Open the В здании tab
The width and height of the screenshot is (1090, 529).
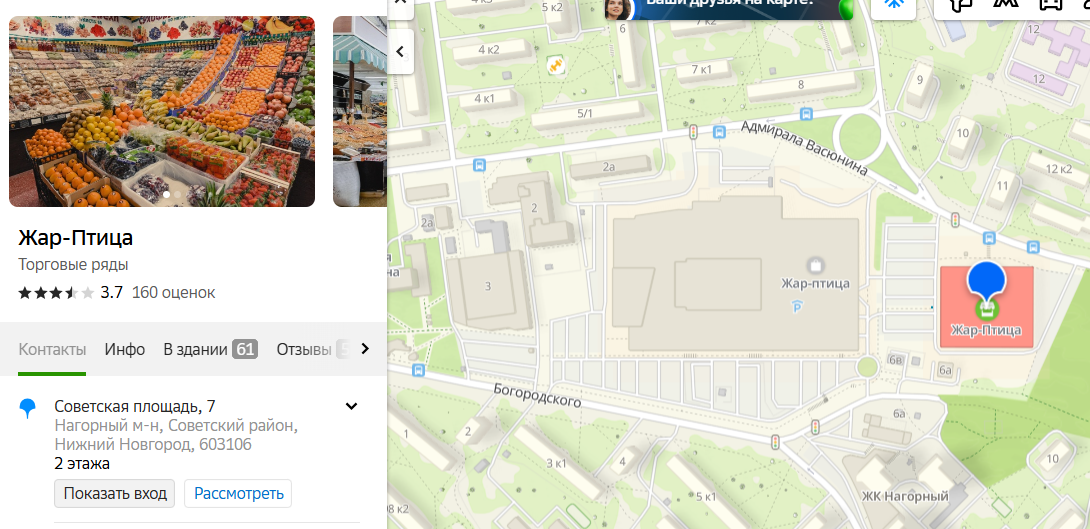click(210, 349)
